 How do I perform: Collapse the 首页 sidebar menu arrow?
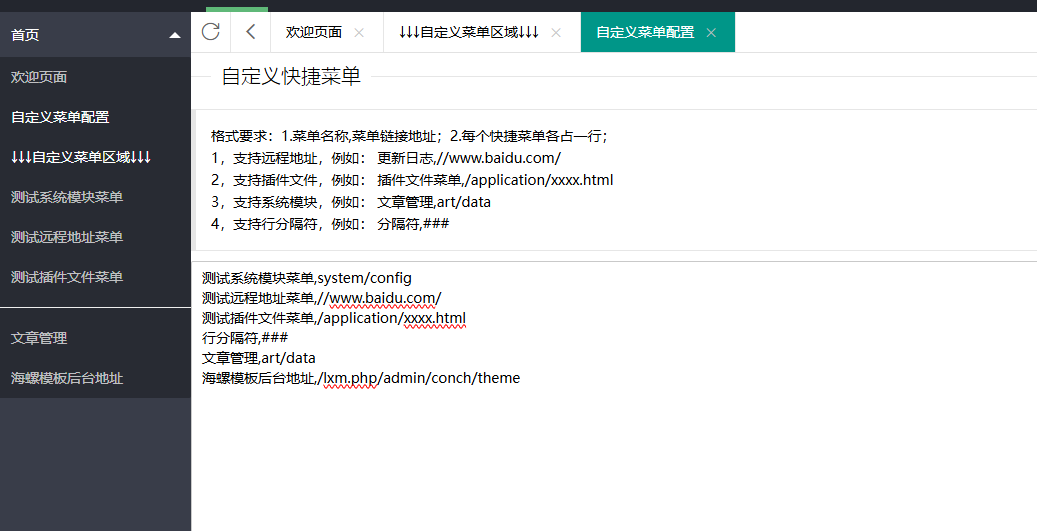pos(175,35)
